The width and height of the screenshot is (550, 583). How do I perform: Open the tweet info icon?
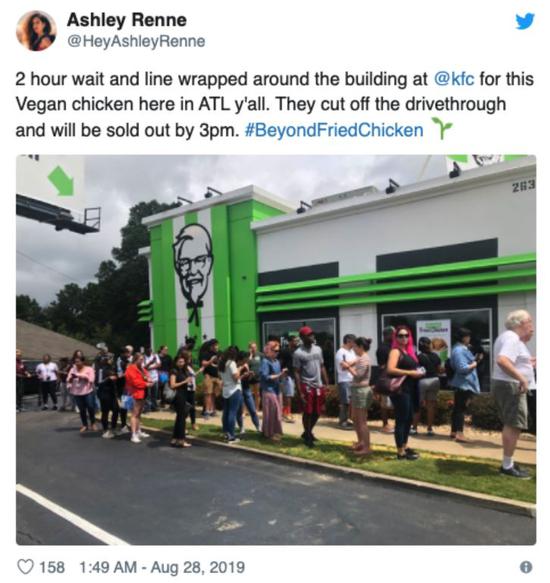point(525,567)
